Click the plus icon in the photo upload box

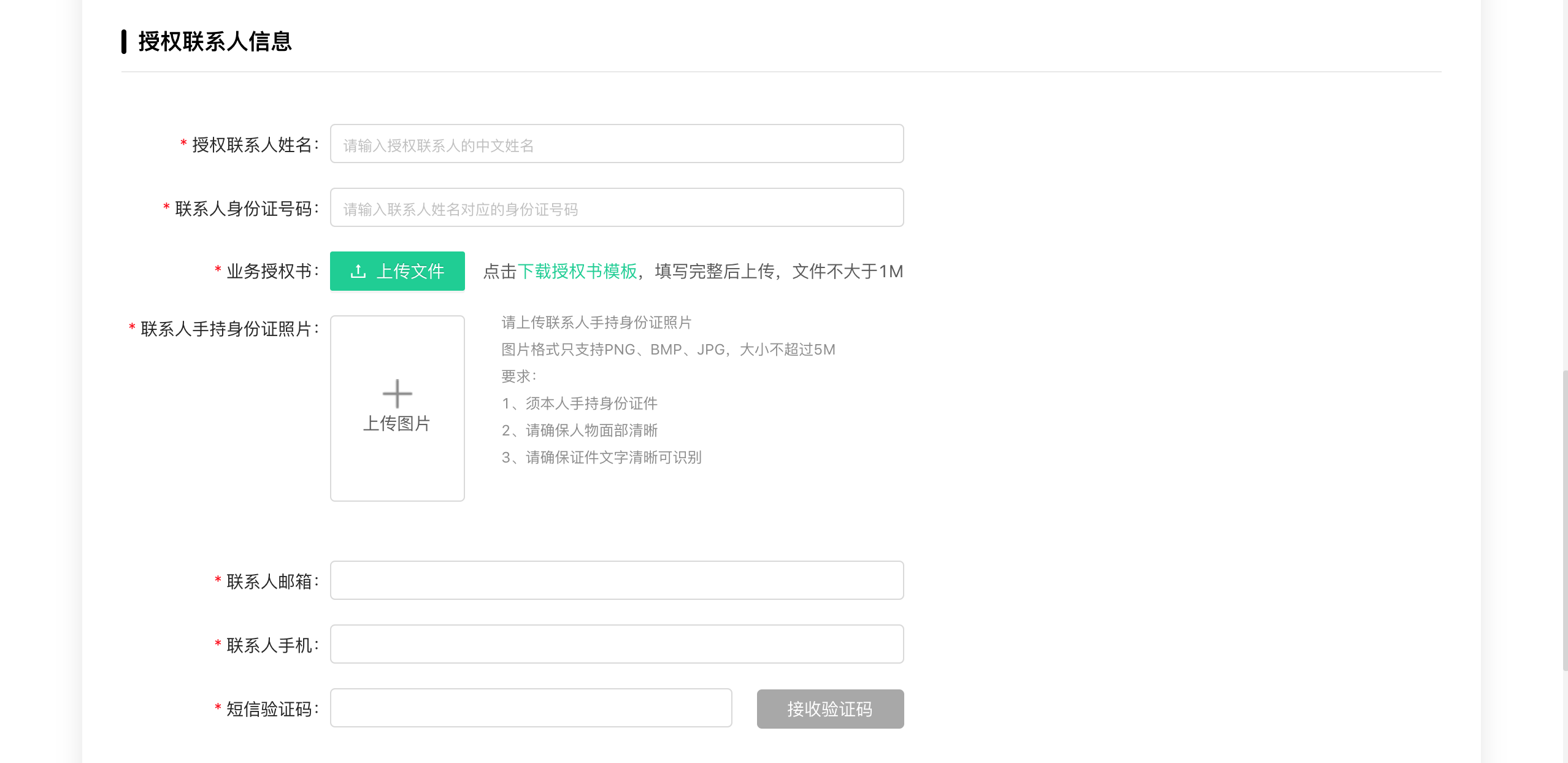(x=398, y=394)
